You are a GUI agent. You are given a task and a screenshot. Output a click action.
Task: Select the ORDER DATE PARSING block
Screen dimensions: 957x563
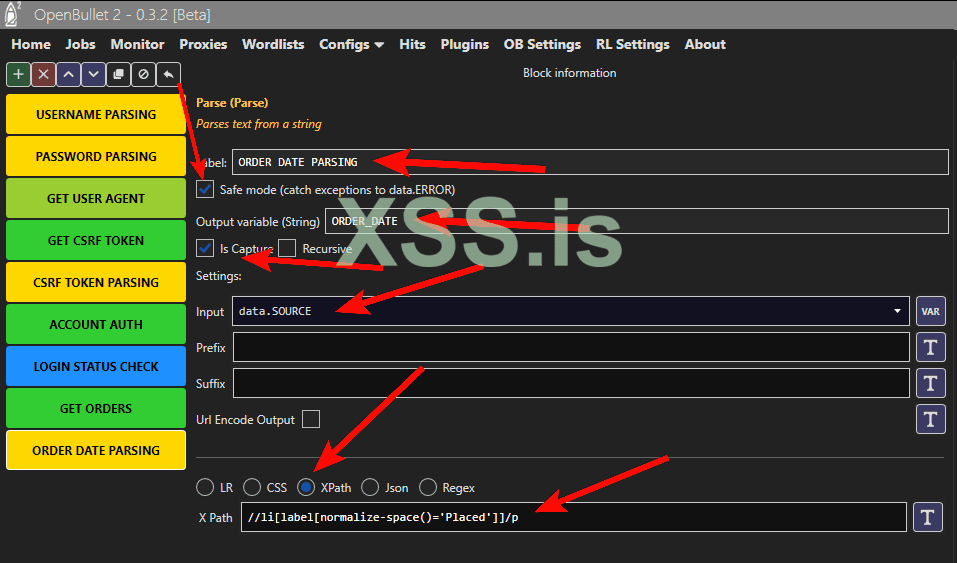[96, 451]
